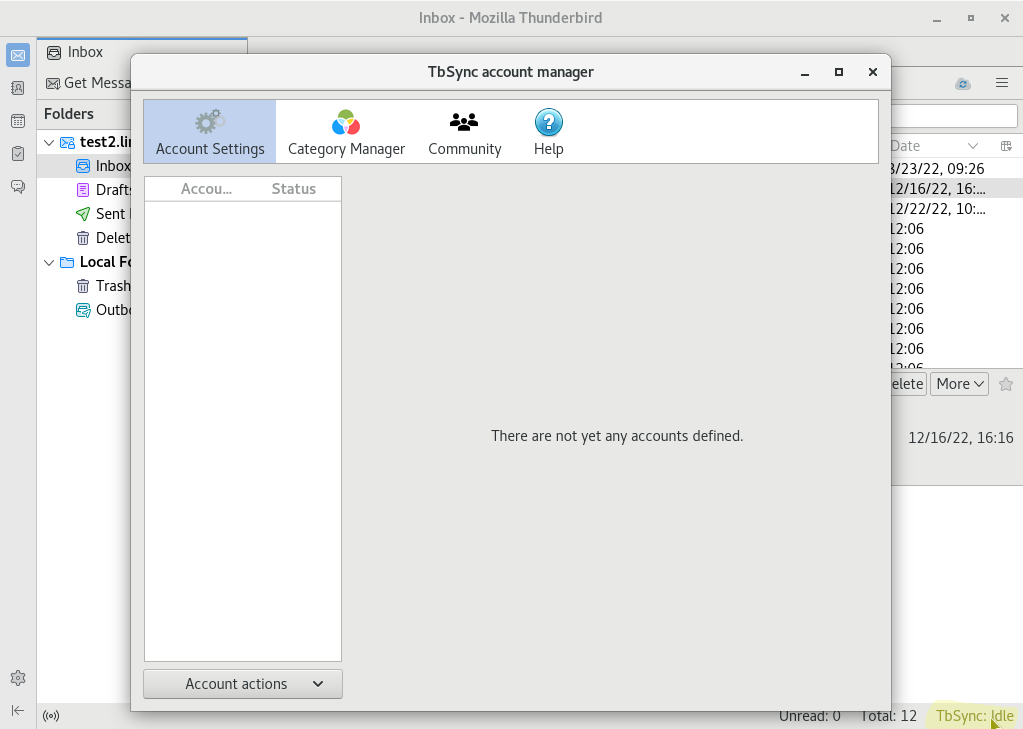Click the Get Messages button

pos(88,83)
